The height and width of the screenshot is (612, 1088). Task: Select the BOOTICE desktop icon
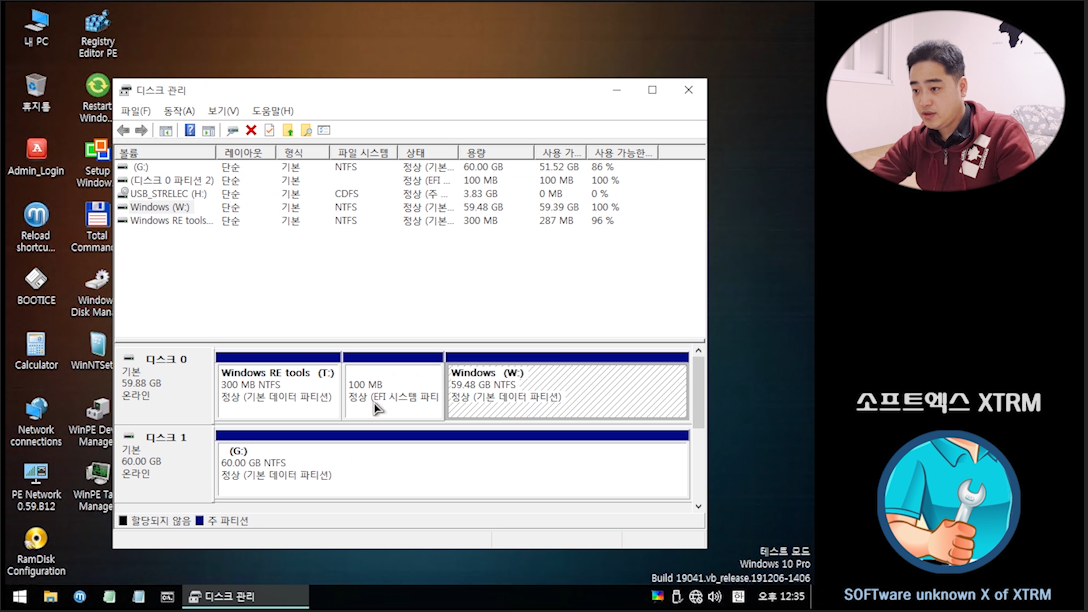coord(36,287)
